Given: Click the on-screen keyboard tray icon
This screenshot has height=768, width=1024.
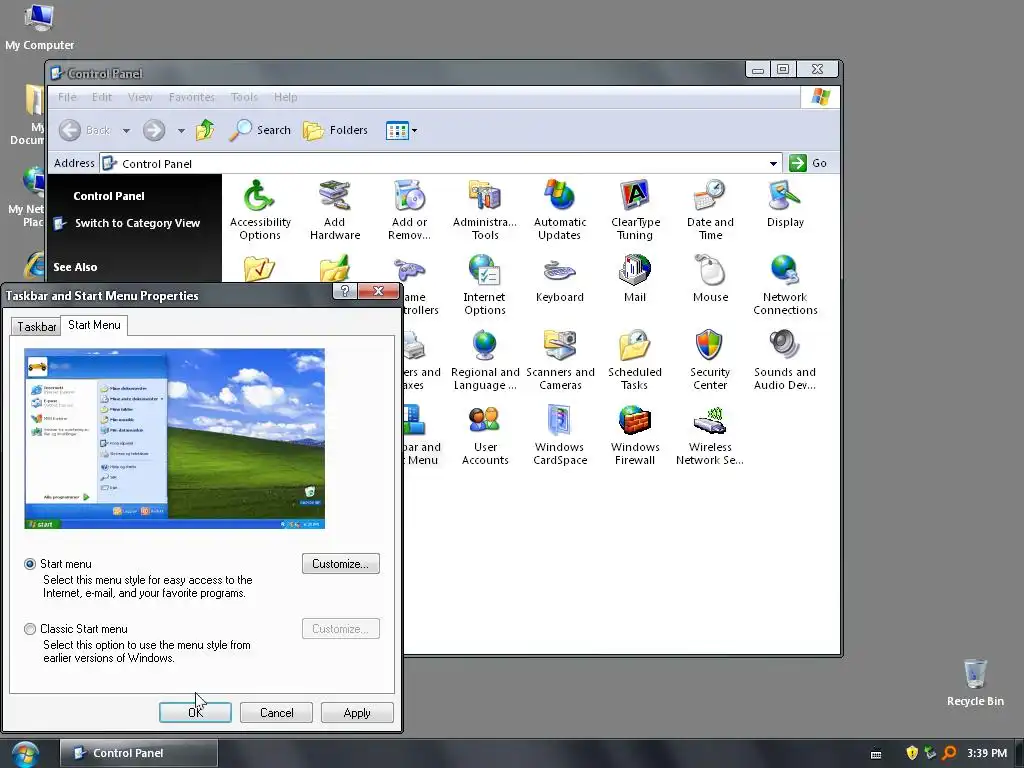Looking at the screenshot, I should pyautogui.click(x=876, y=754).
